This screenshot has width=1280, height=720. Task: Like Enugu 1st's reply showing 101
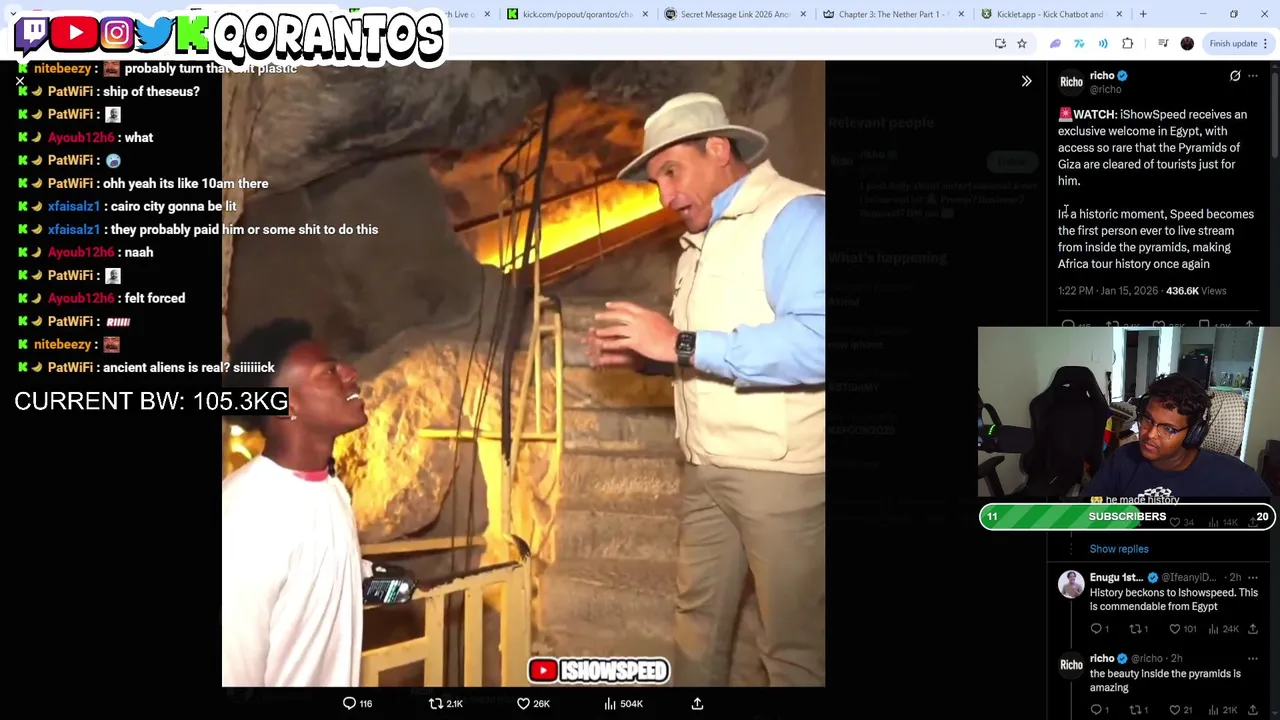[x=1182, y=629]
